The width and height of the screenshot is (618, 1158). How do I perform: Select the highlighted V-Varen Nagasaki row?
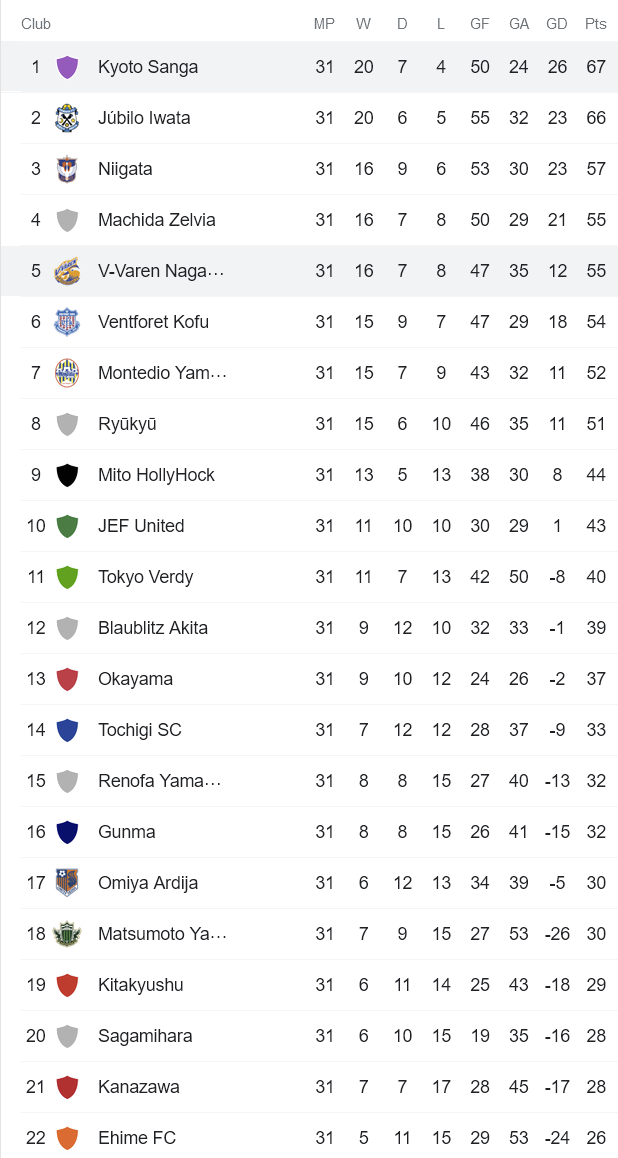click(300, 270)
